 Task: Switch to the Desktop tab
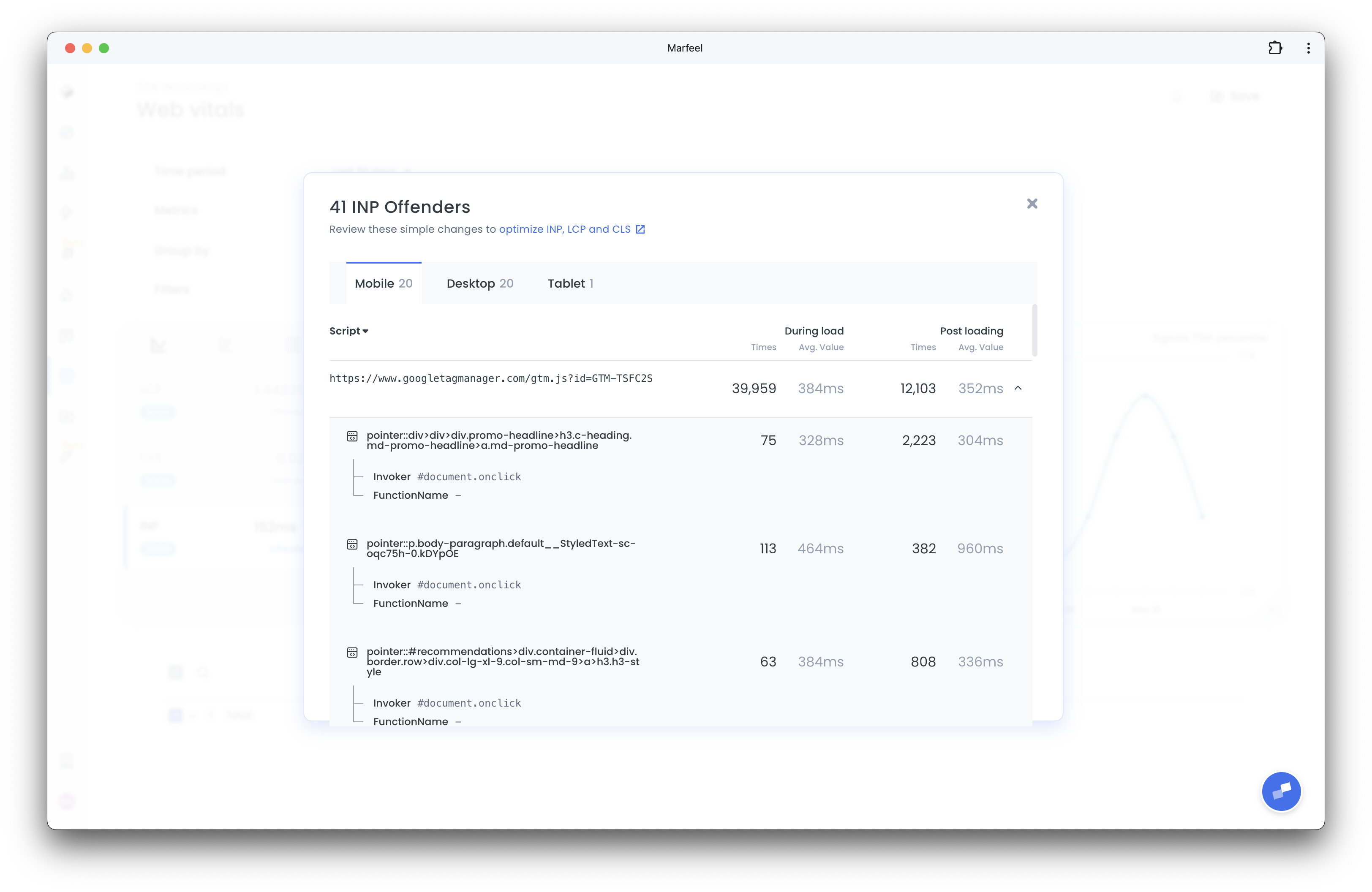coord(479,283)
